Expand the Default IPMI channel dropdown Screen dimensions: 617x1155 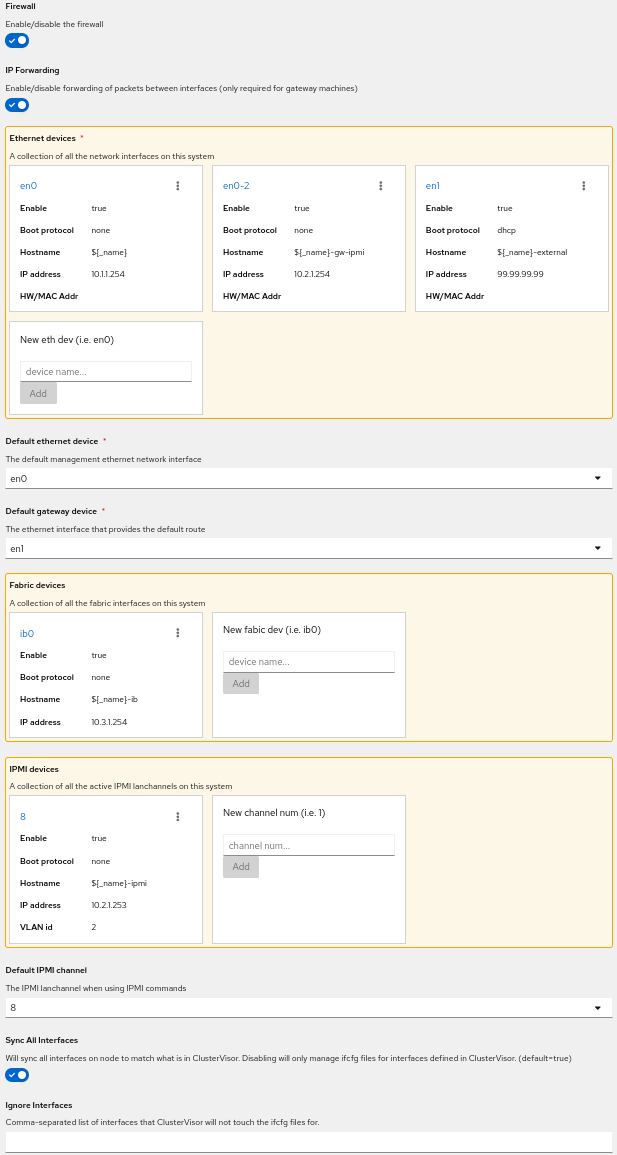[308, 1007]
